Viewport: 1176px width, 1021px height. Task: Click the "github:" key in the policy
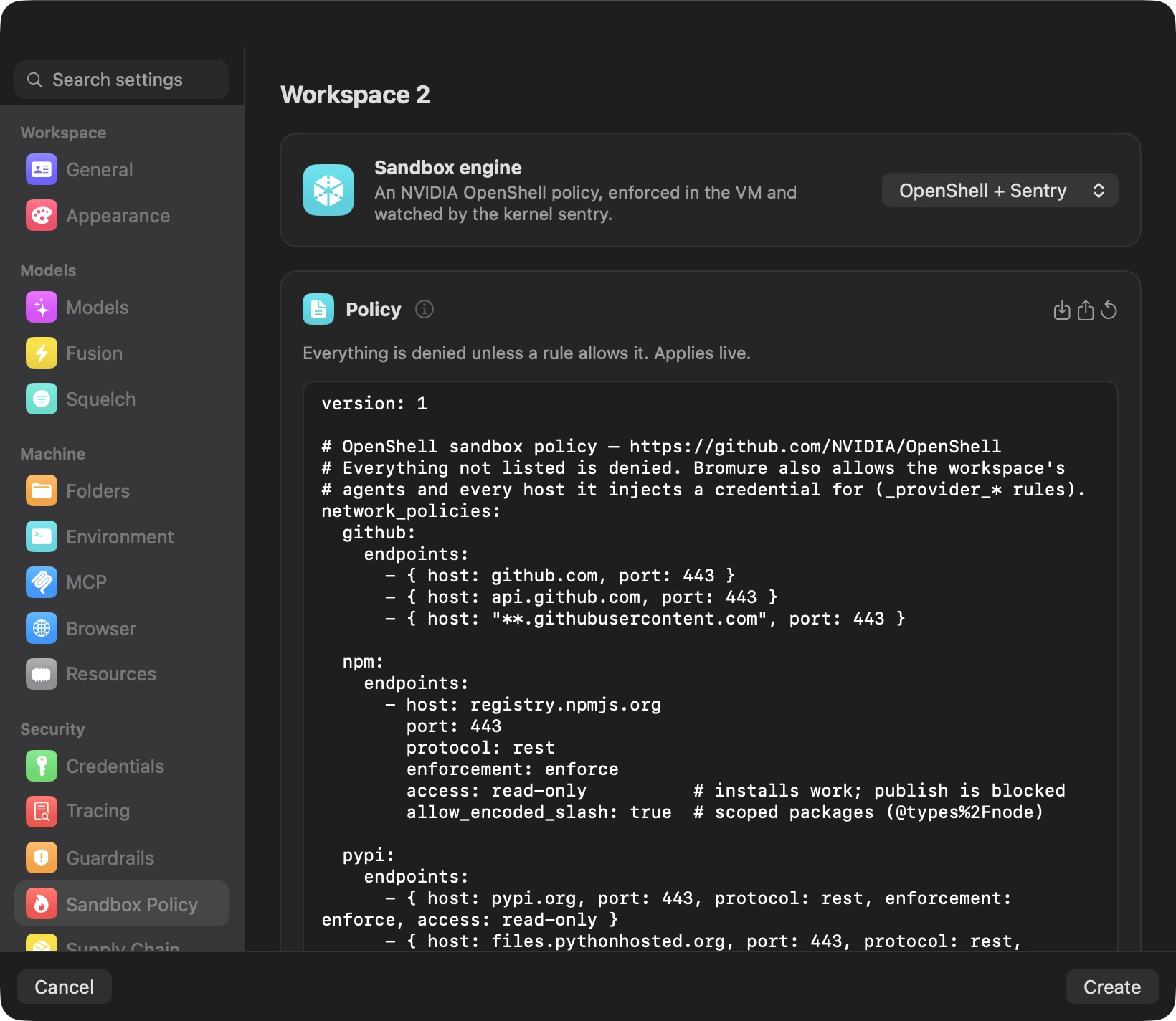[x=379, y=533]
